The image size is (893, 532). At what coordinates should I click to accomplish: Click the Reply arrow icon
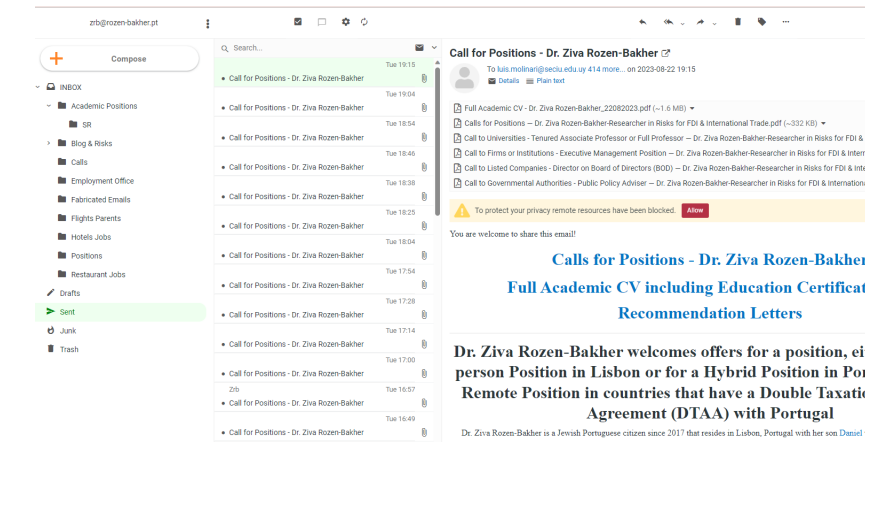point(643,22)
